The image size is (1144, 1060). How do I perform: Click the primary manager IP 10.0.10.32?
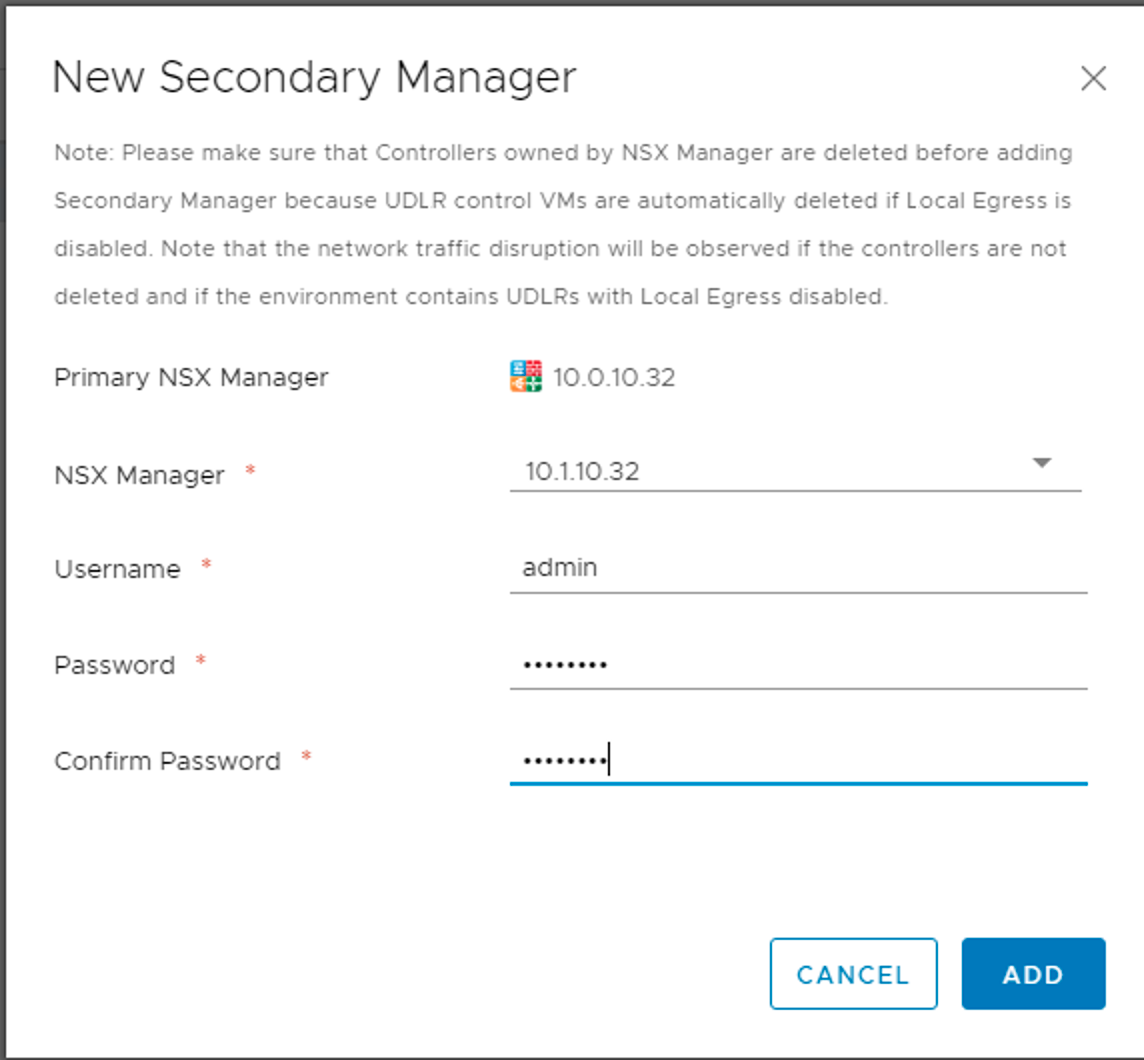pos(614,378)
